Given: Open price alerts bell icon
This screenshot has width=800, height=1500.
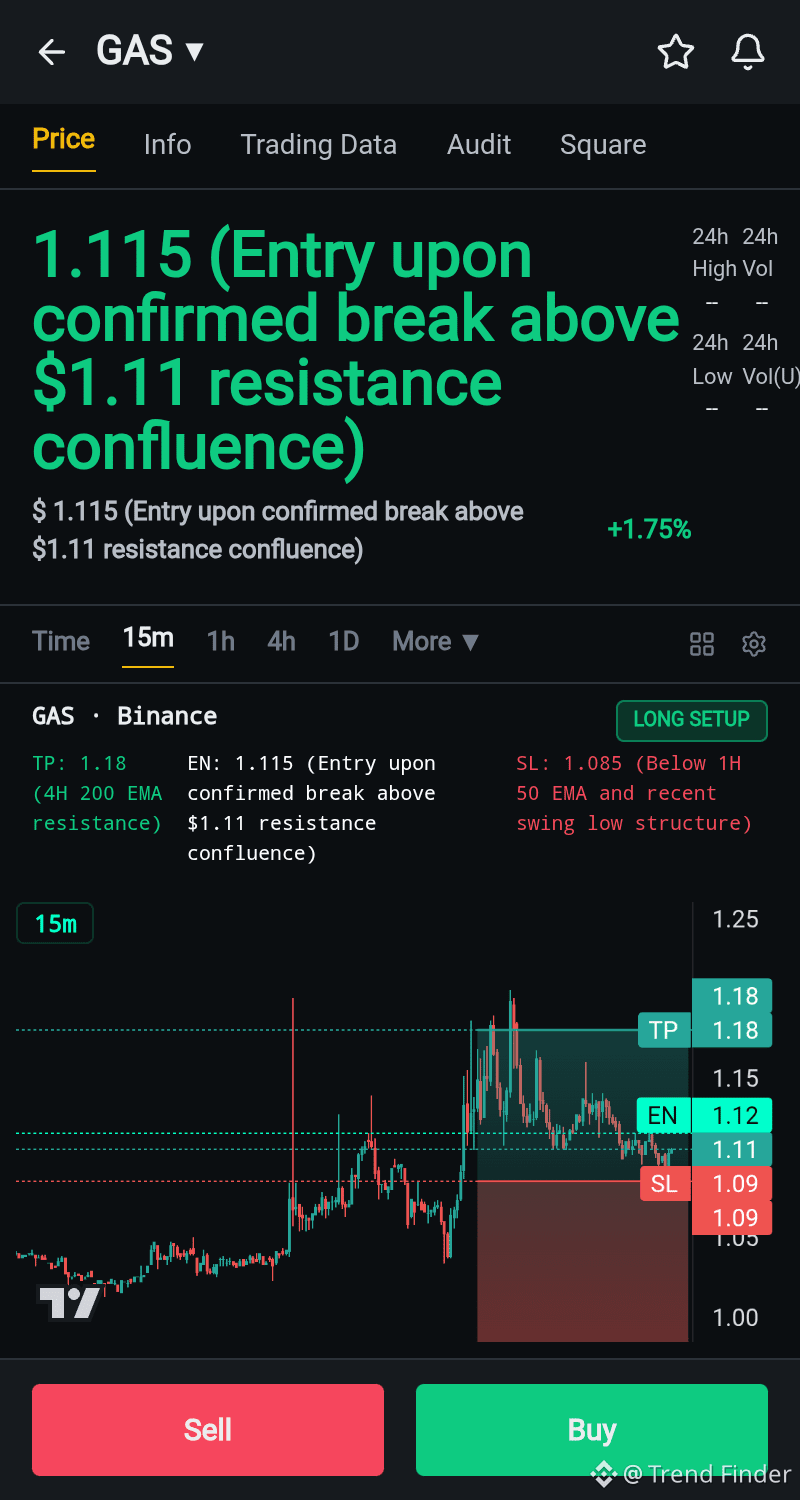Looking at the screenshot, I should tap(748, 52).
